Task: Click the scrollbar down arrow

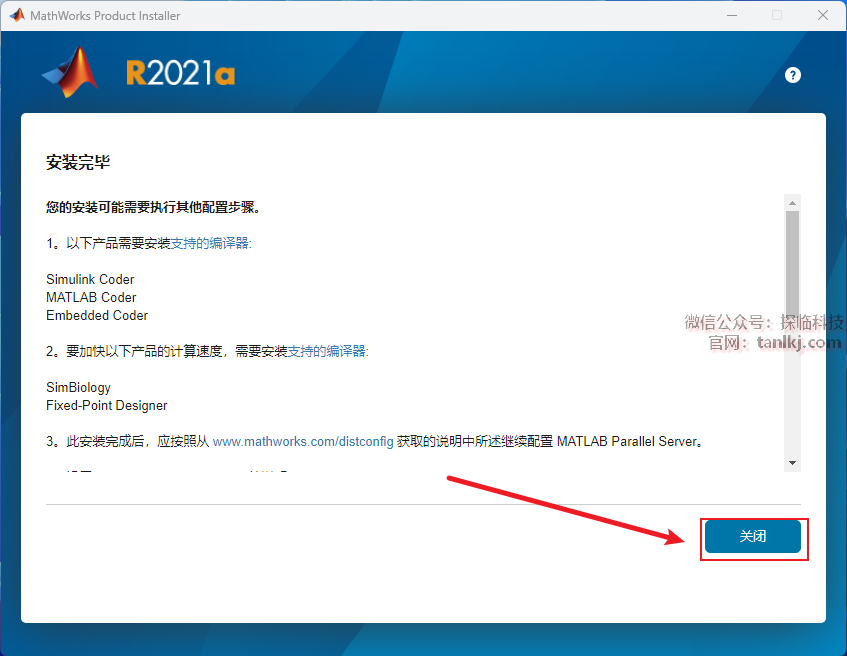Action: 792,463
